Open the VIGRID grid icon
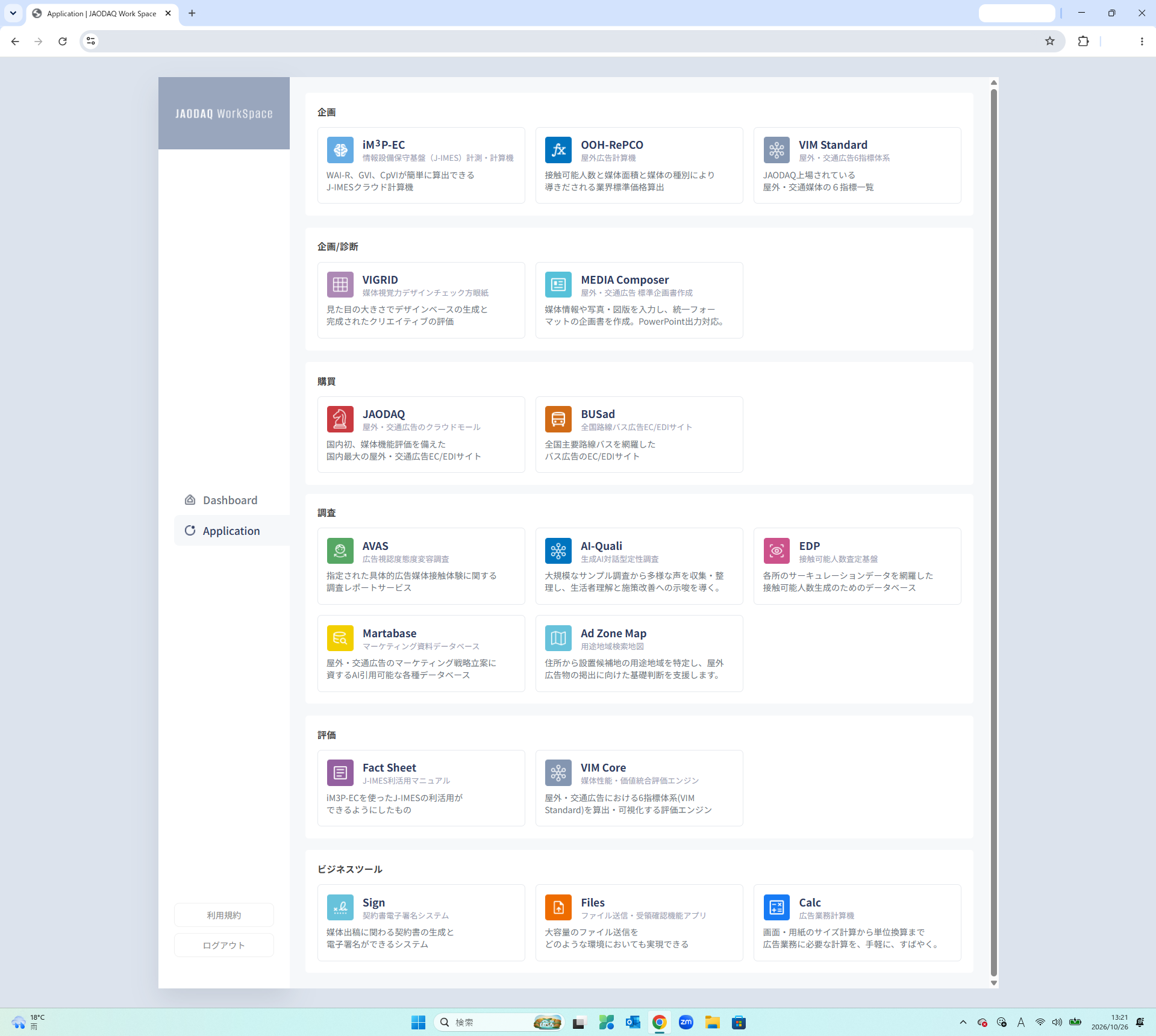This screenshot has height=1036, width=1156. pyautogui.click(x=340, y=284)
